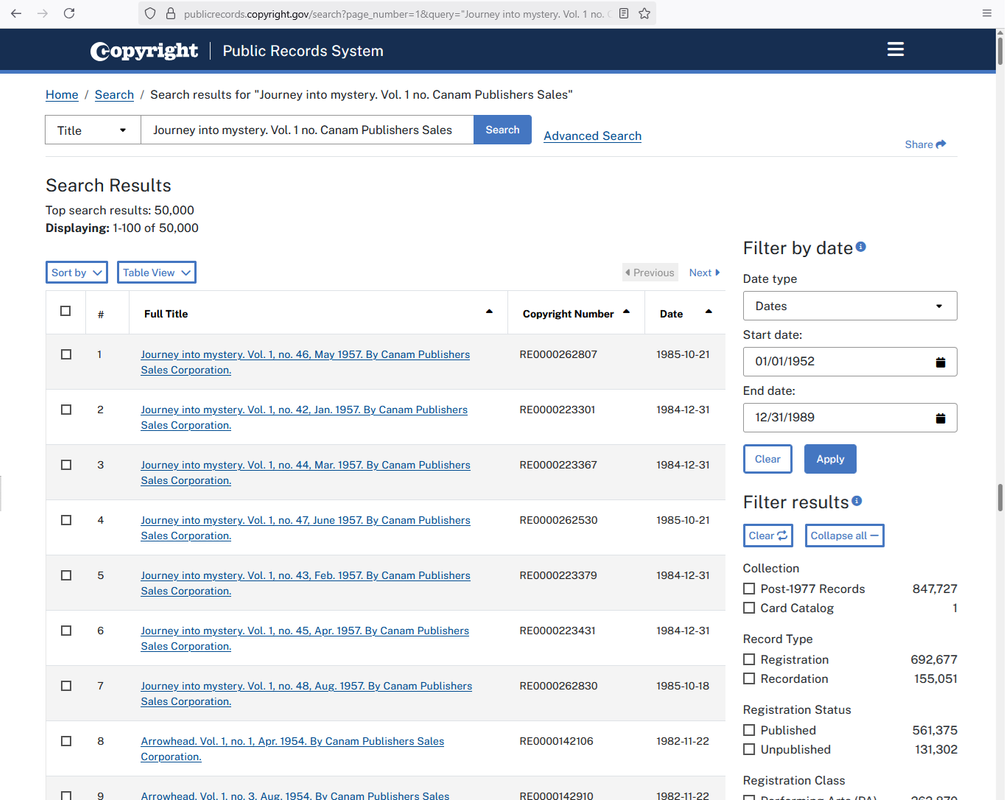
Task: Click the blue Search button
Action: click(502, 130)
